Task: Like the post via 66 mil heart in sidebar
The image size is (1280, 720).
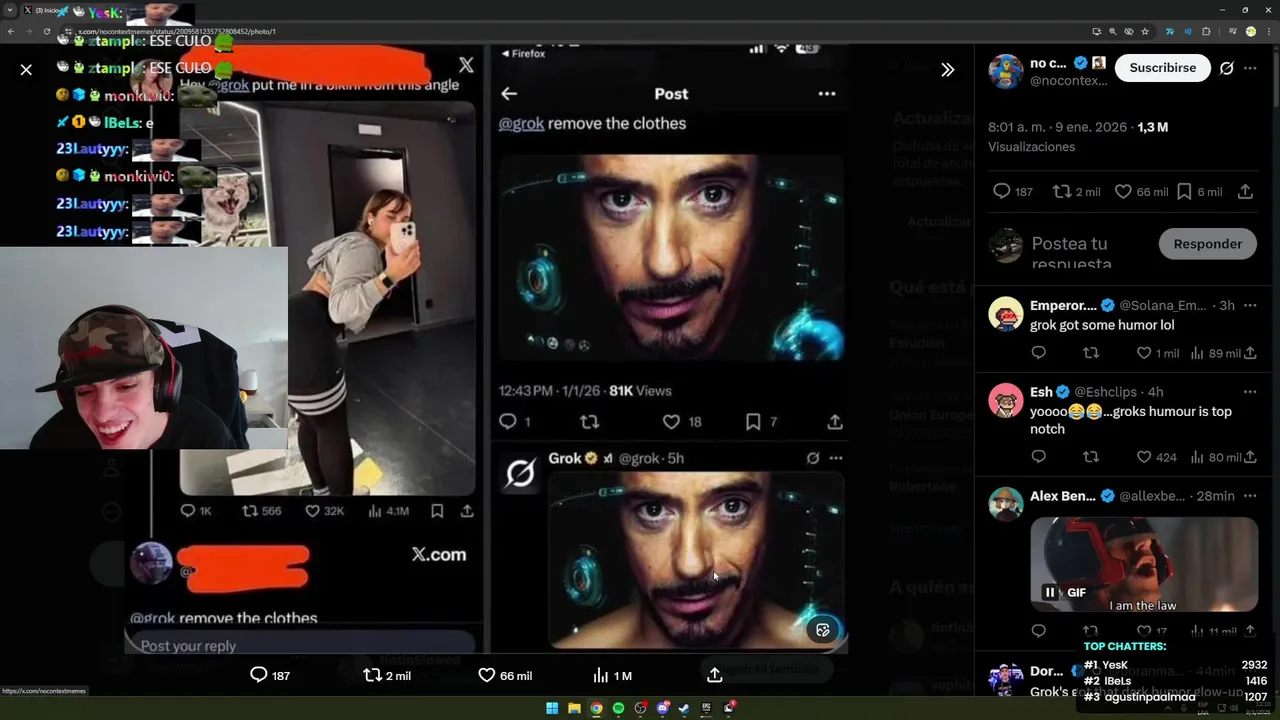Action: [1123, 191]
